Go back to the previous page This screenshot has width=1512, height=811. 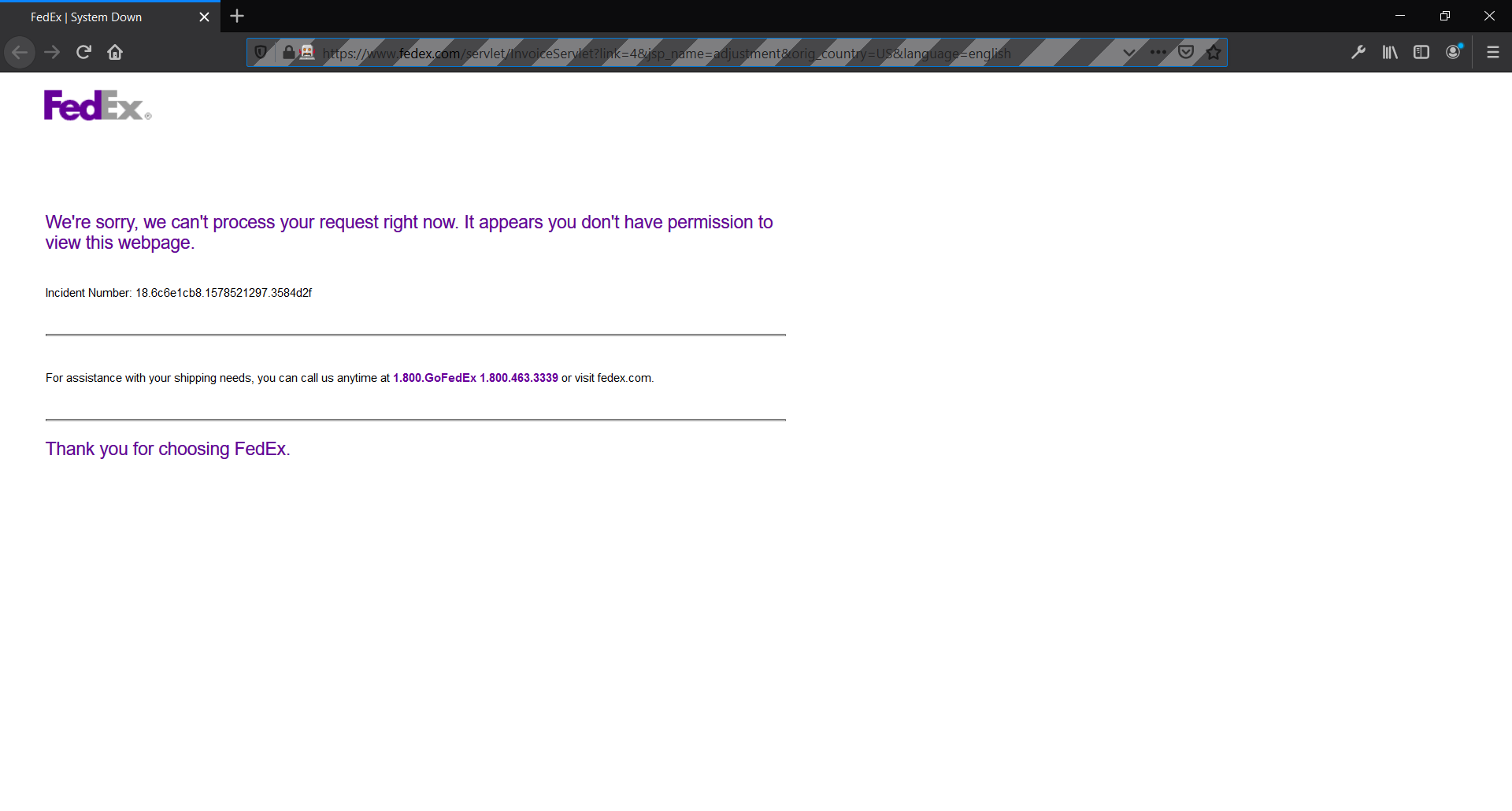tap(20, 53)
